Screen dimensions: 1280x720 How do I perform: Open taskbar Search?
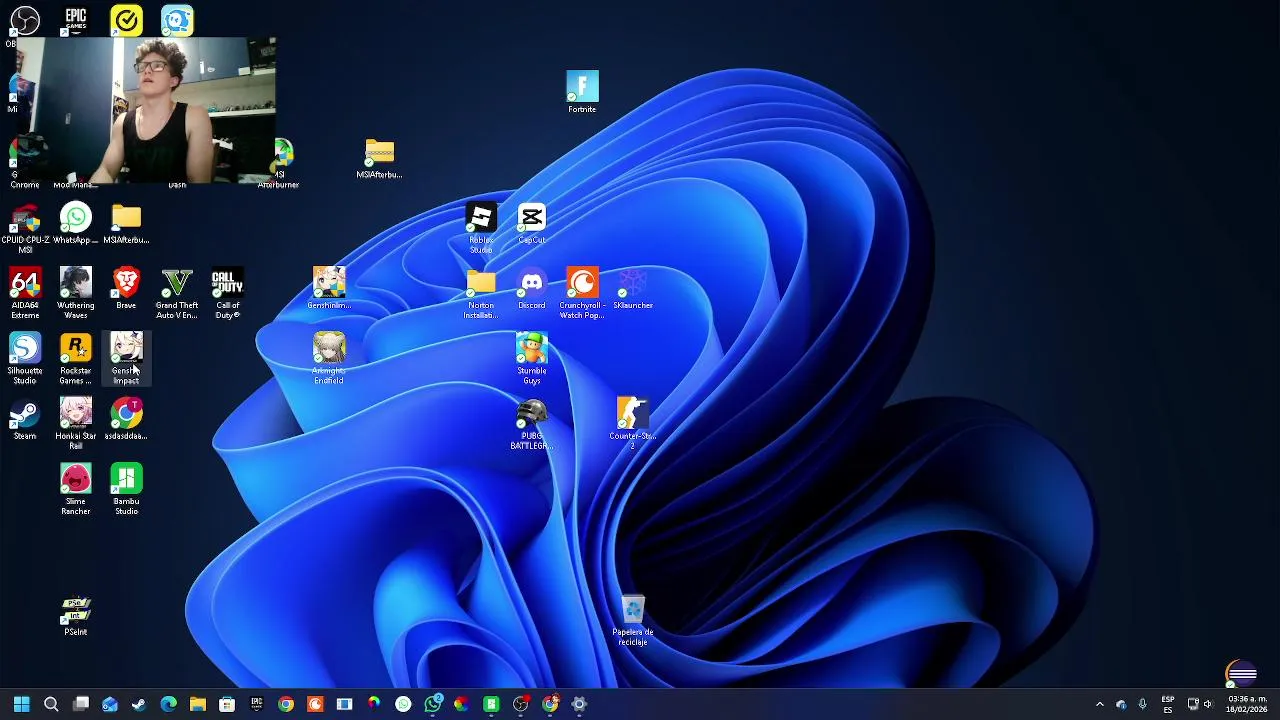coord(51,704)
